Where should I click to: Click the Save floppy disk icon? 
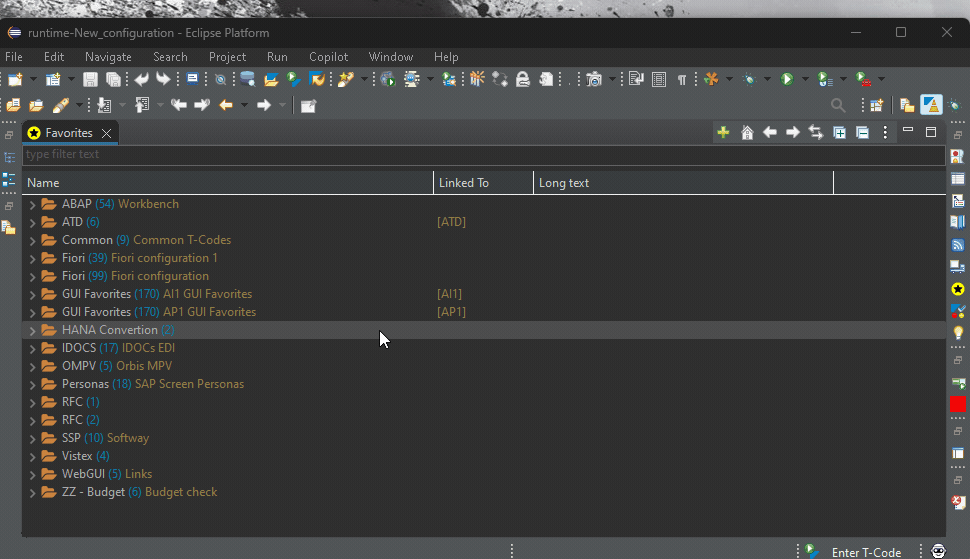(90, 79)
